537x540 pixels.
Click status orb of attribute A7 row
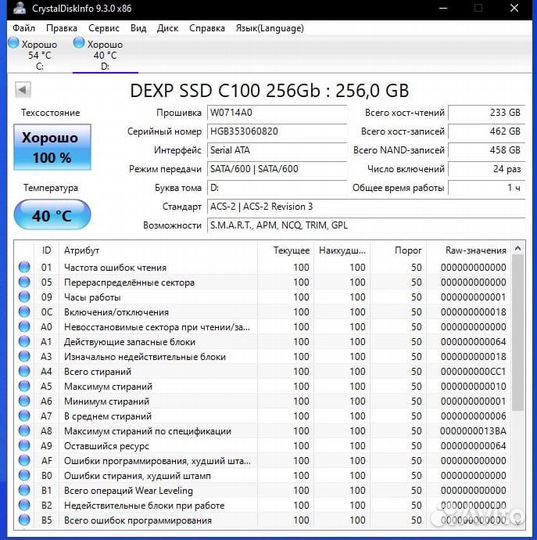24,416
